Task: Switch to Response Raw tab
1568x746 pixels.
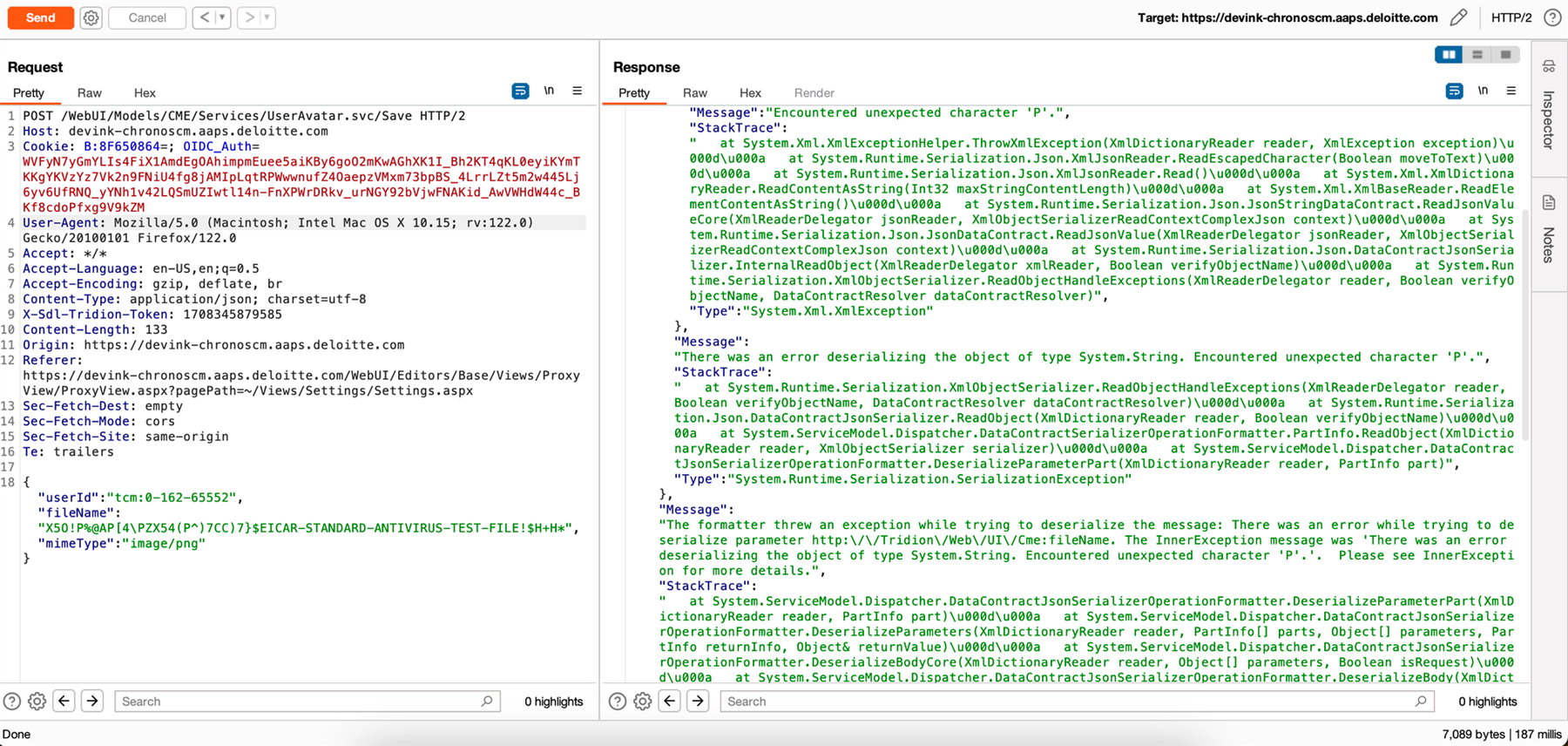Action: [x=695, y=92]
